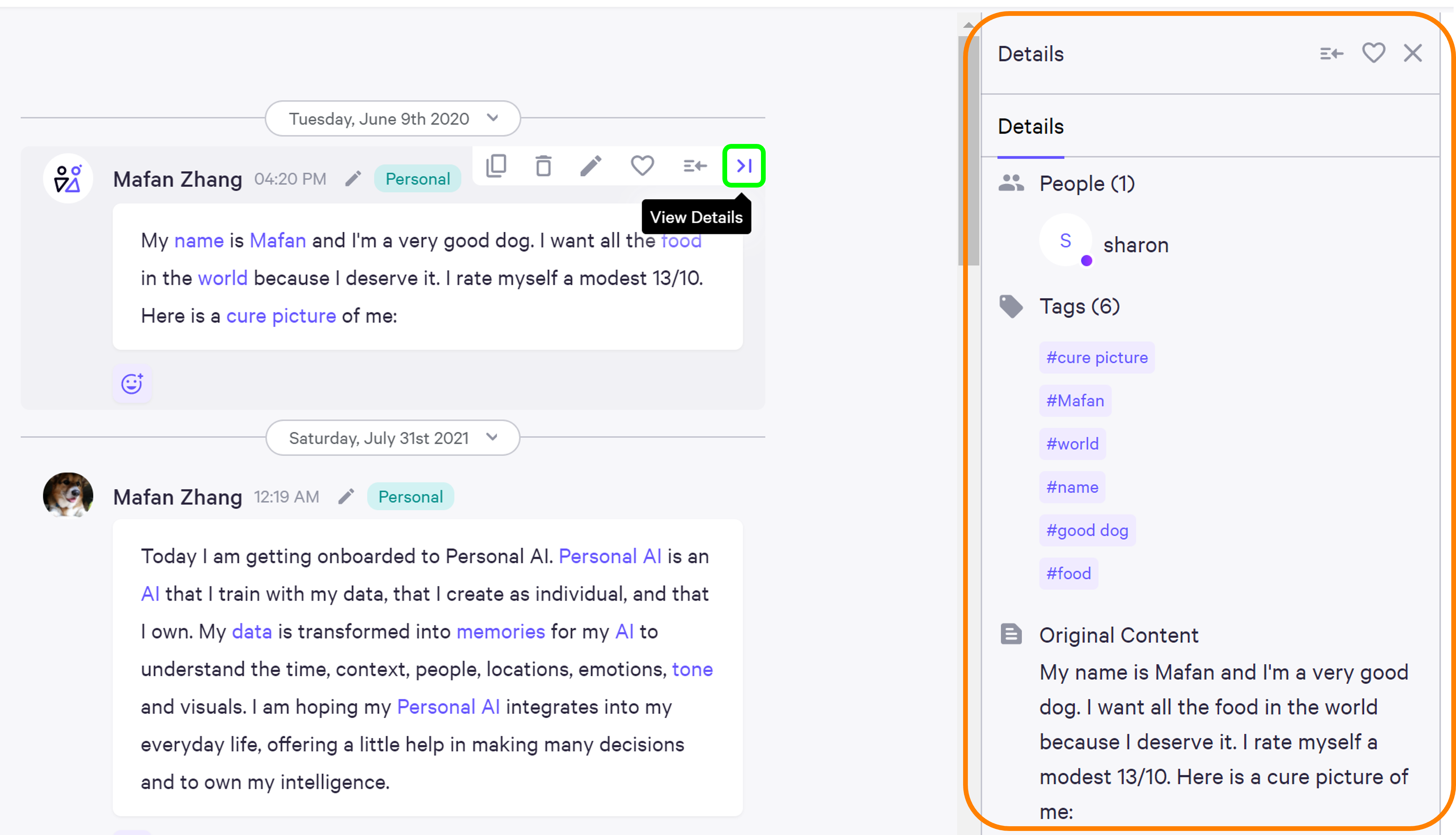Toggle heart icon in Details header
Screen dimensions: 1456x835
(1374, 53)
